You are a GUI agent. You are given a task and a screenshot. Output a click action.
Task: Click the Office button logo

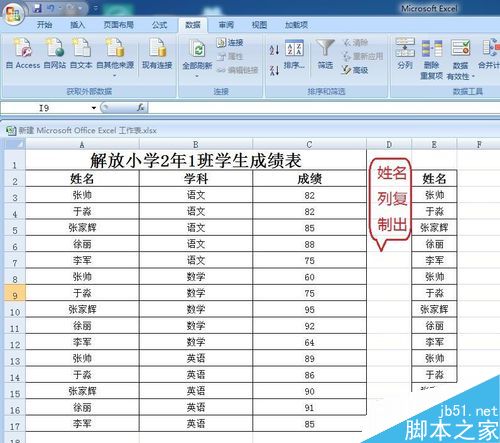click(x=13, y=14)
